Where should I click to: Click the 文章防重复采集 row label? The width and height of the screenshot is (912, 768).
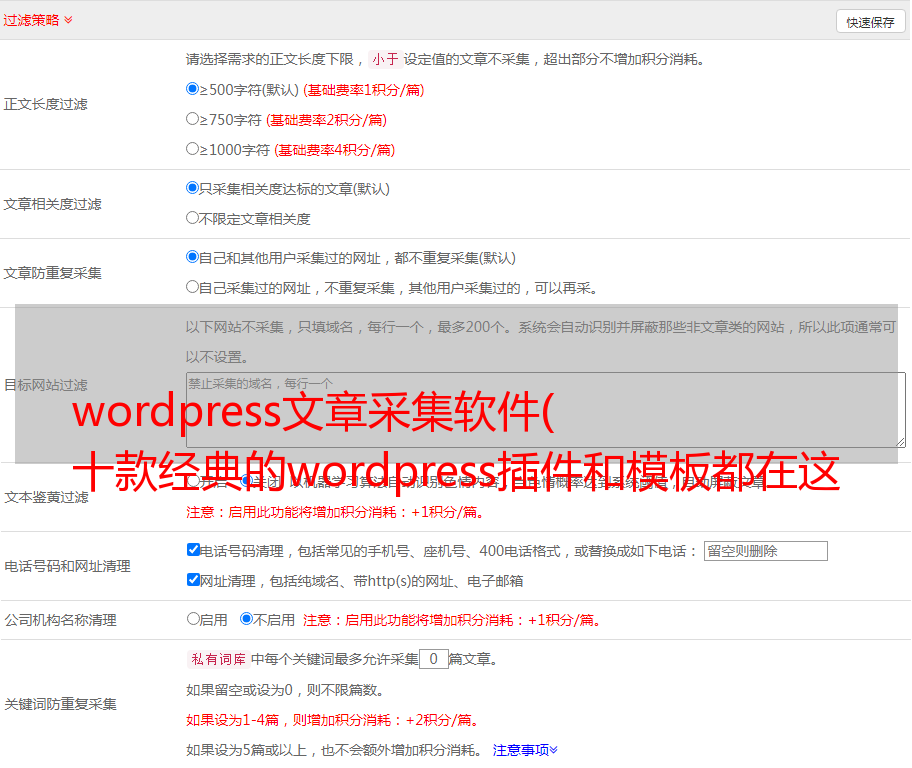coord(52,273)
